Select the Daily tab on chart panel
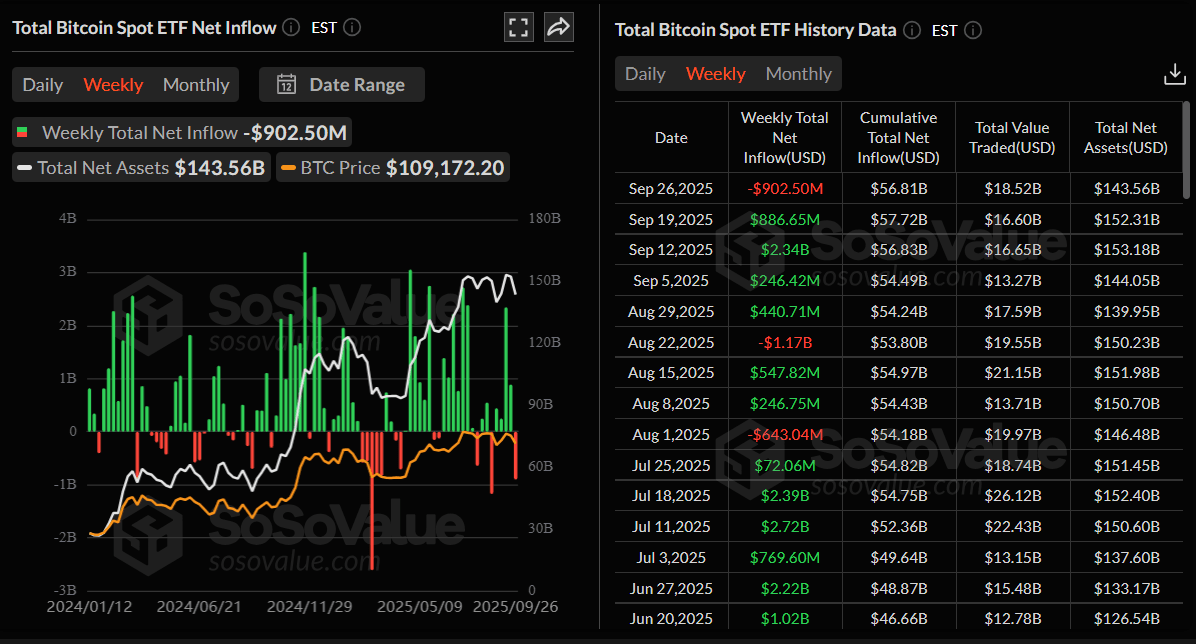 coord(42,85)
